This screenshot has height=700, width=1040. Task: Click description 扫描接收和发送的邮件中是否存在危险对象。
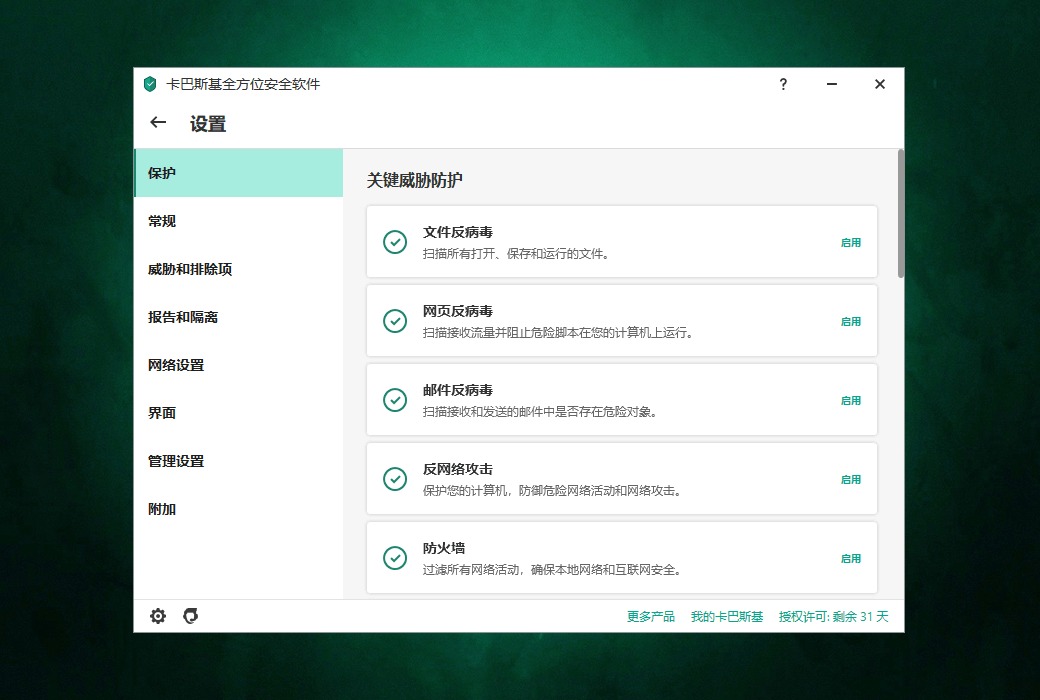[x=540, y=411]
